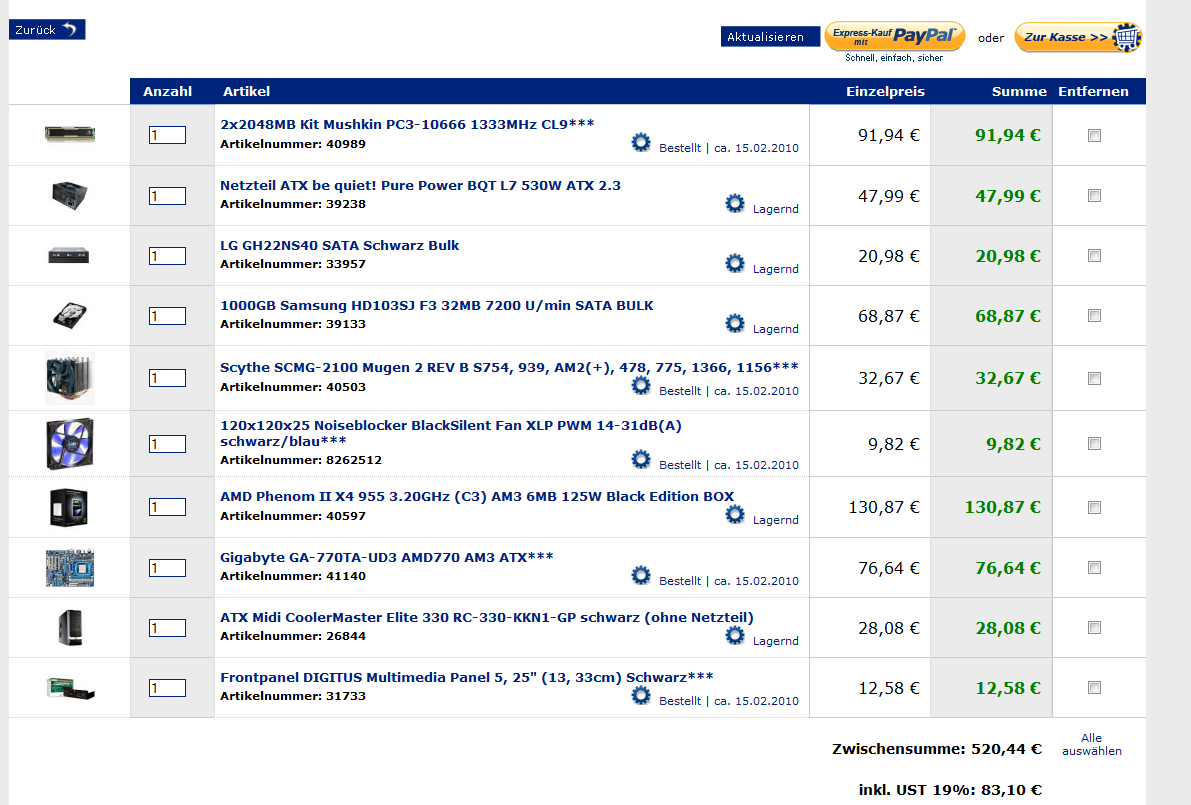
Task: Open the LG DVD drive thumbnail
Action: [69, 255]
